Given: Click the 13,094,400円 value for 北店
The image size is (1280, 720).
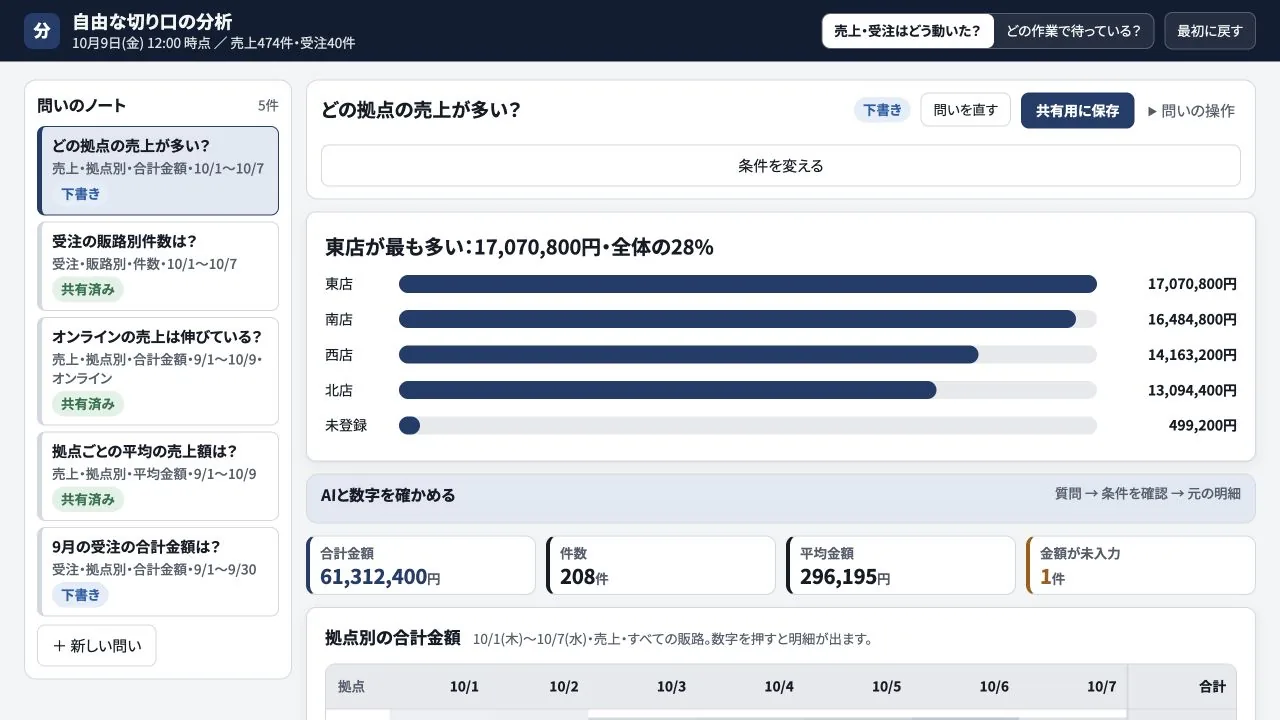Looking at the screenshot, I should (1192, 390).
